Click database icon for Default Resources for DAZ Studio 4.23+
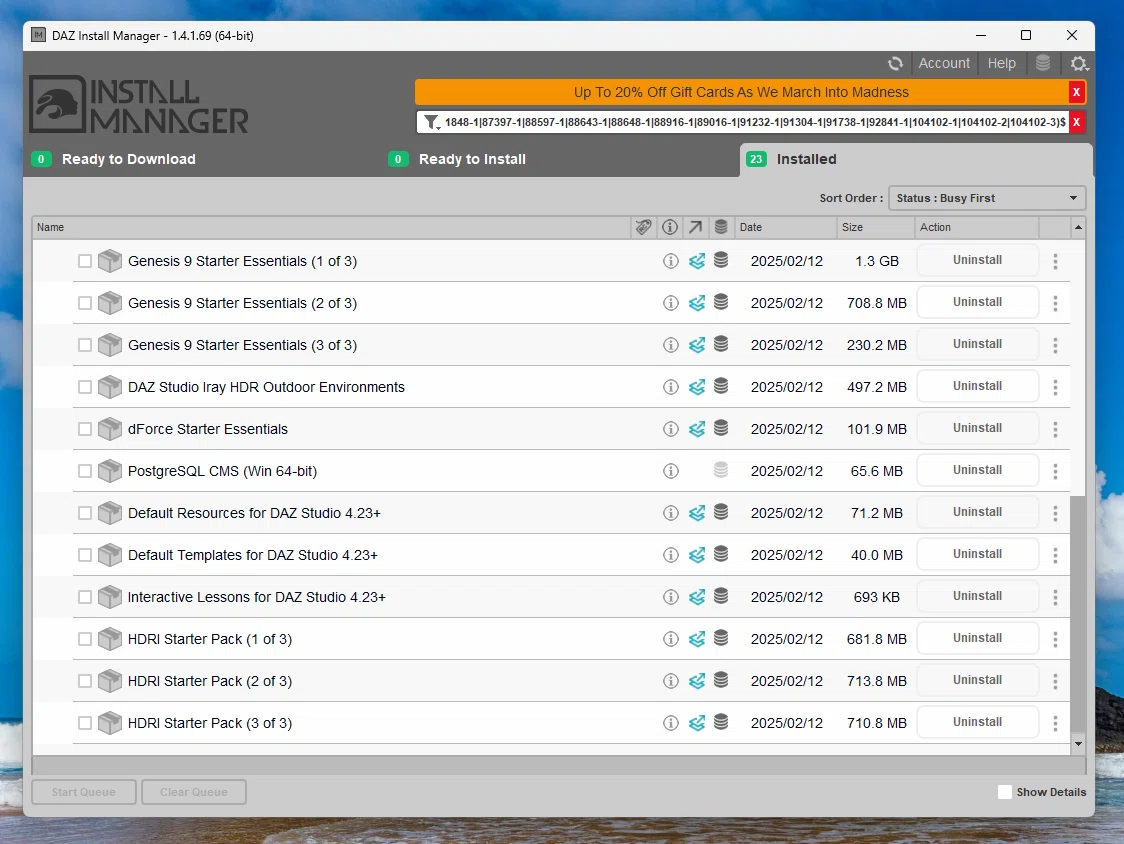 click(721, 512)
